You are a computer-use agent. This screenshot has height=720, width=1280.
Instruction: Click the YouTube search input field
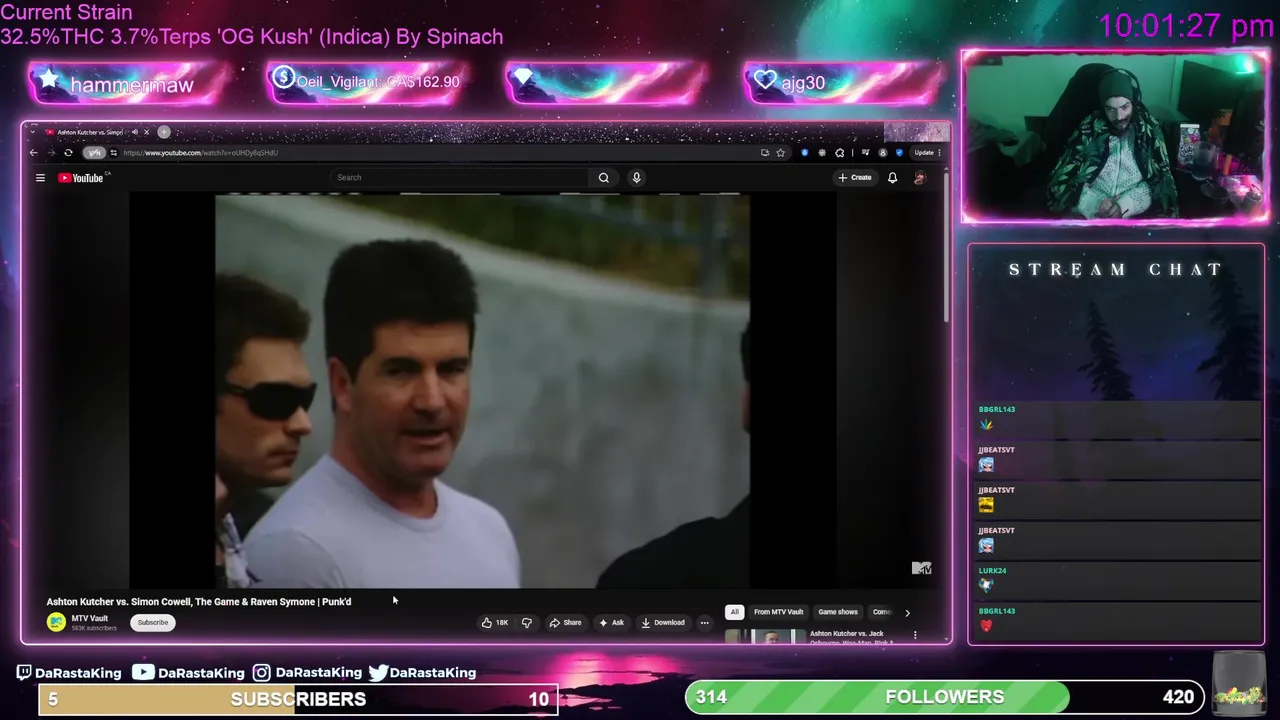[x=460, y=178]
